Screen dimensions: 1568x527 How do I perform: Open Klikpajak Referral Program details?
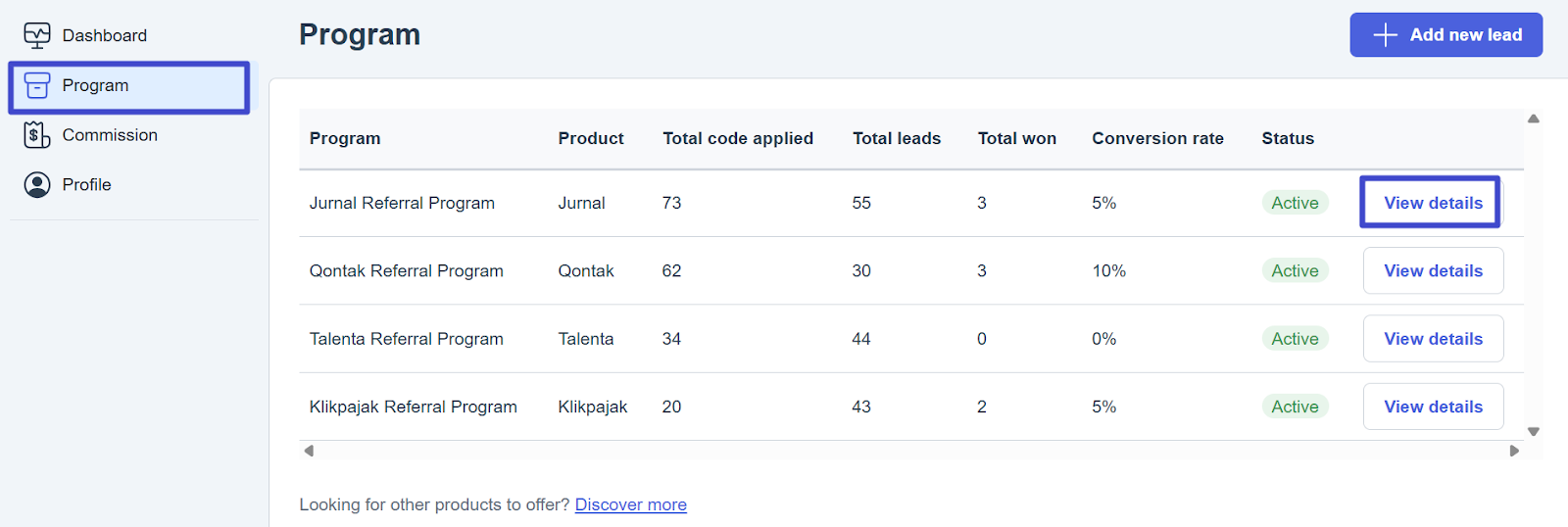tap(1432, 407)
